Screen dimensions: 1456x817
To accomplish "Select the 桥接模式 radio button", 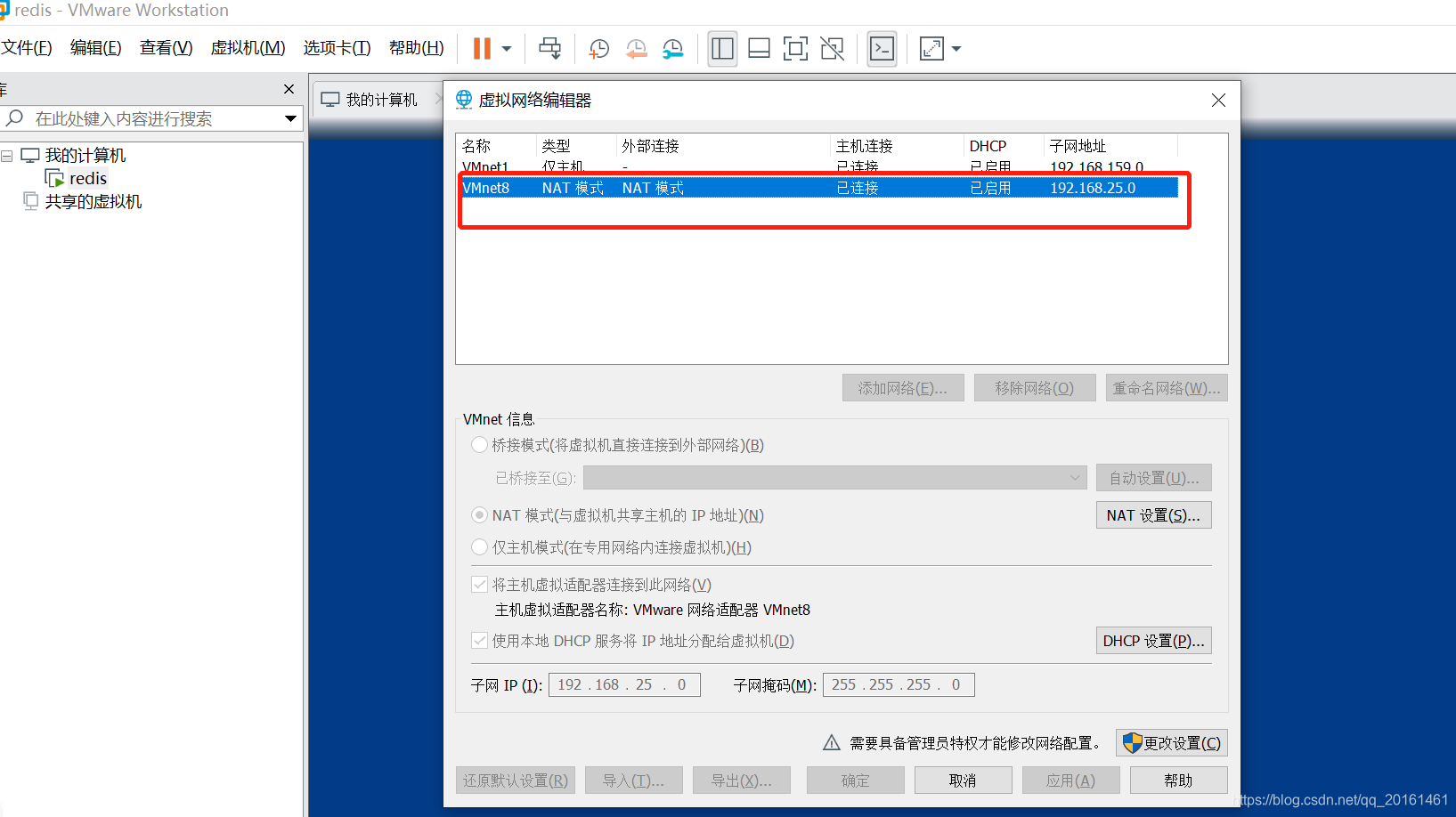I will [x=480, y=445].
